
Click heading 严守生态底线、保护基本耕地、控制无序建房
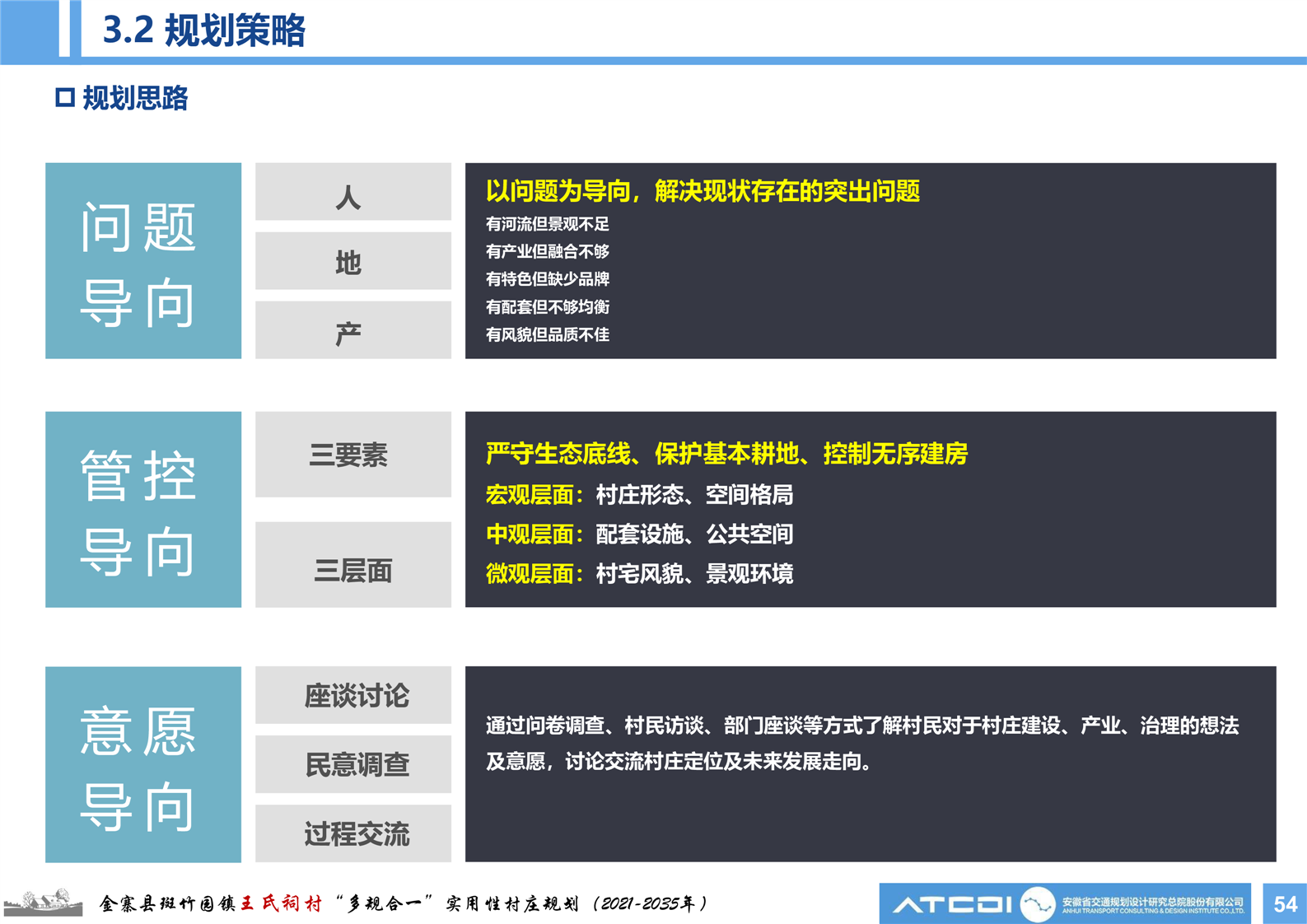tap(726, 454)
